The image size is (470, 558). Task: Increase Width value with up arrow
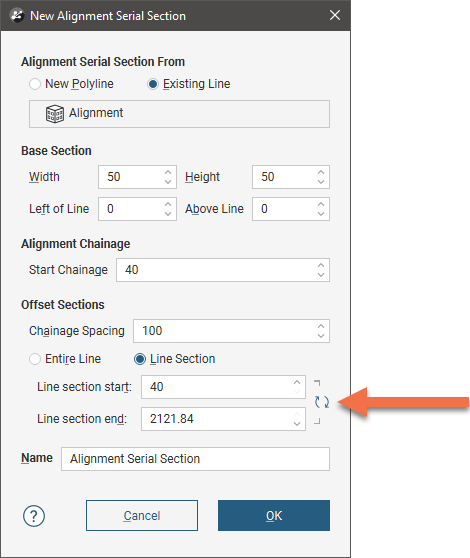[x=168, y=173]
